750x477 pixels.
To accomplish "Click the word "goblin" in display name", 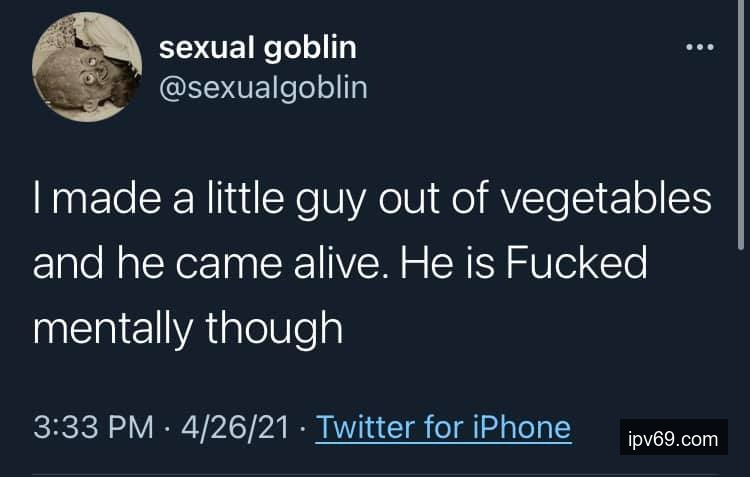I will pos(311,47).
